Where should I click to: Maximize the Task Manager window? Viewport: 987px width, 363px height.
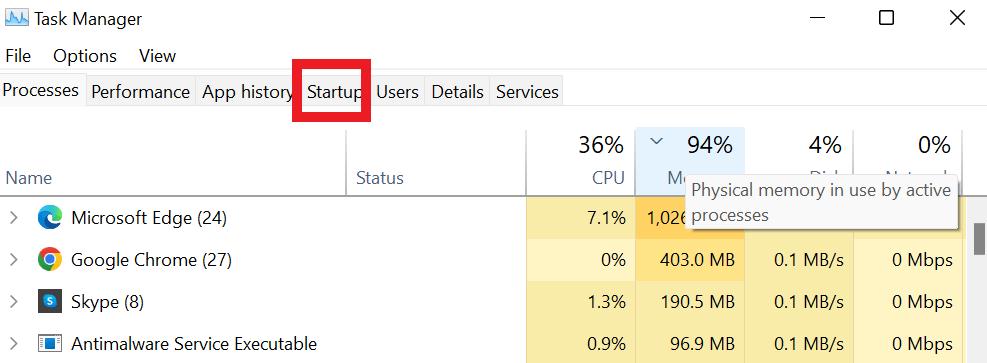[886, 18]
